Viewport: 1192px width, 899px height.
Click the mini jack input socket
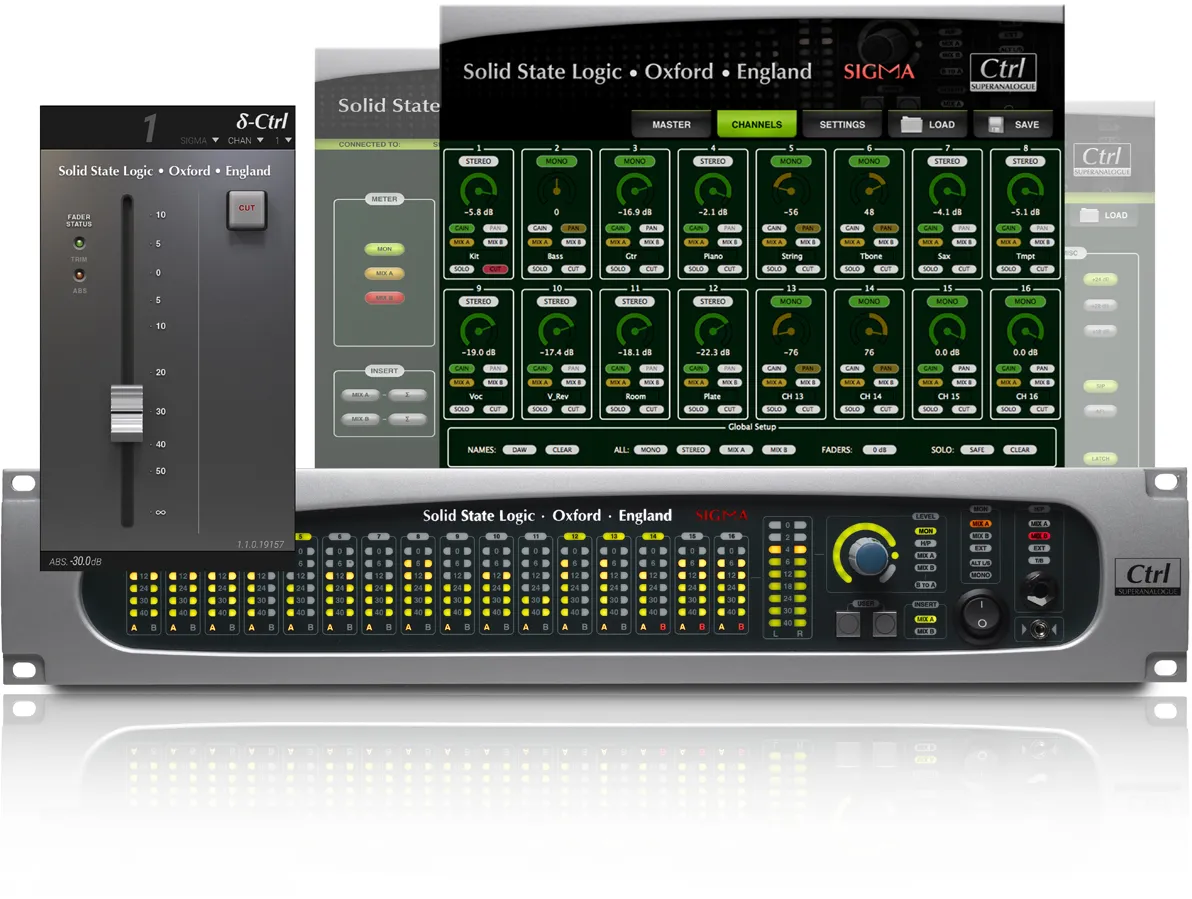1039,629
